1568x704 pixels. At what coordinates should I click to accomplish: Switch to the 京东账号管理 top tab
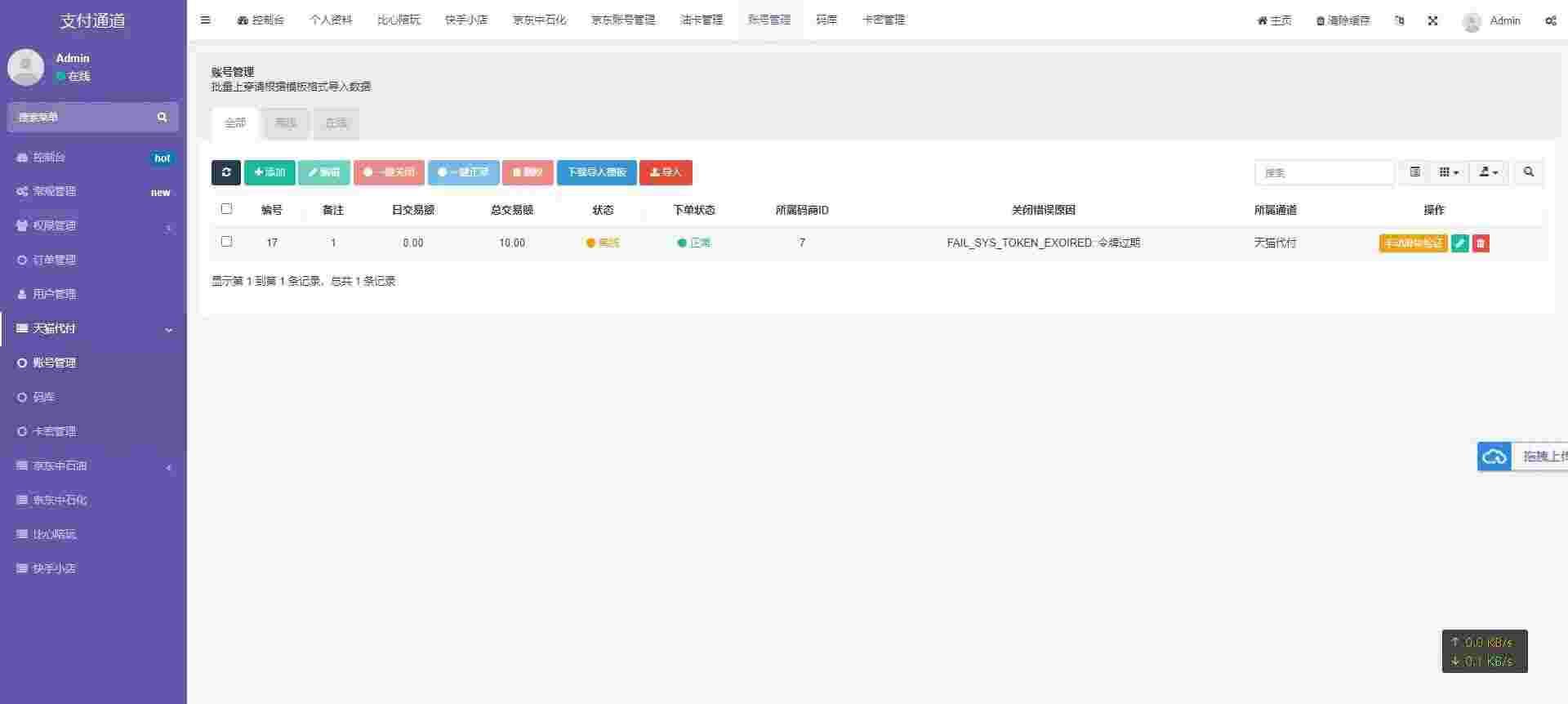623,20
